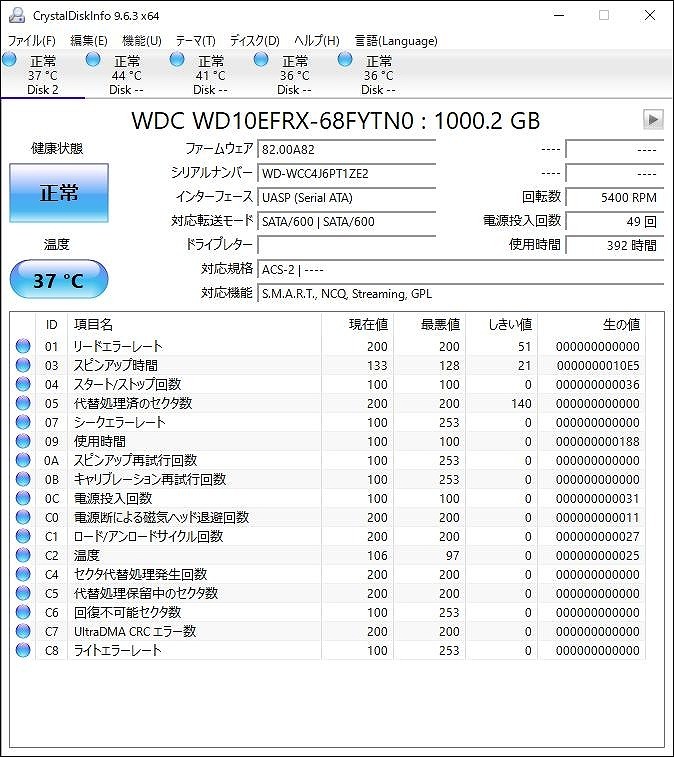Click the empty ドライブレター field
The width and height of the screenshot is (674, 757).
pos(347,245)
